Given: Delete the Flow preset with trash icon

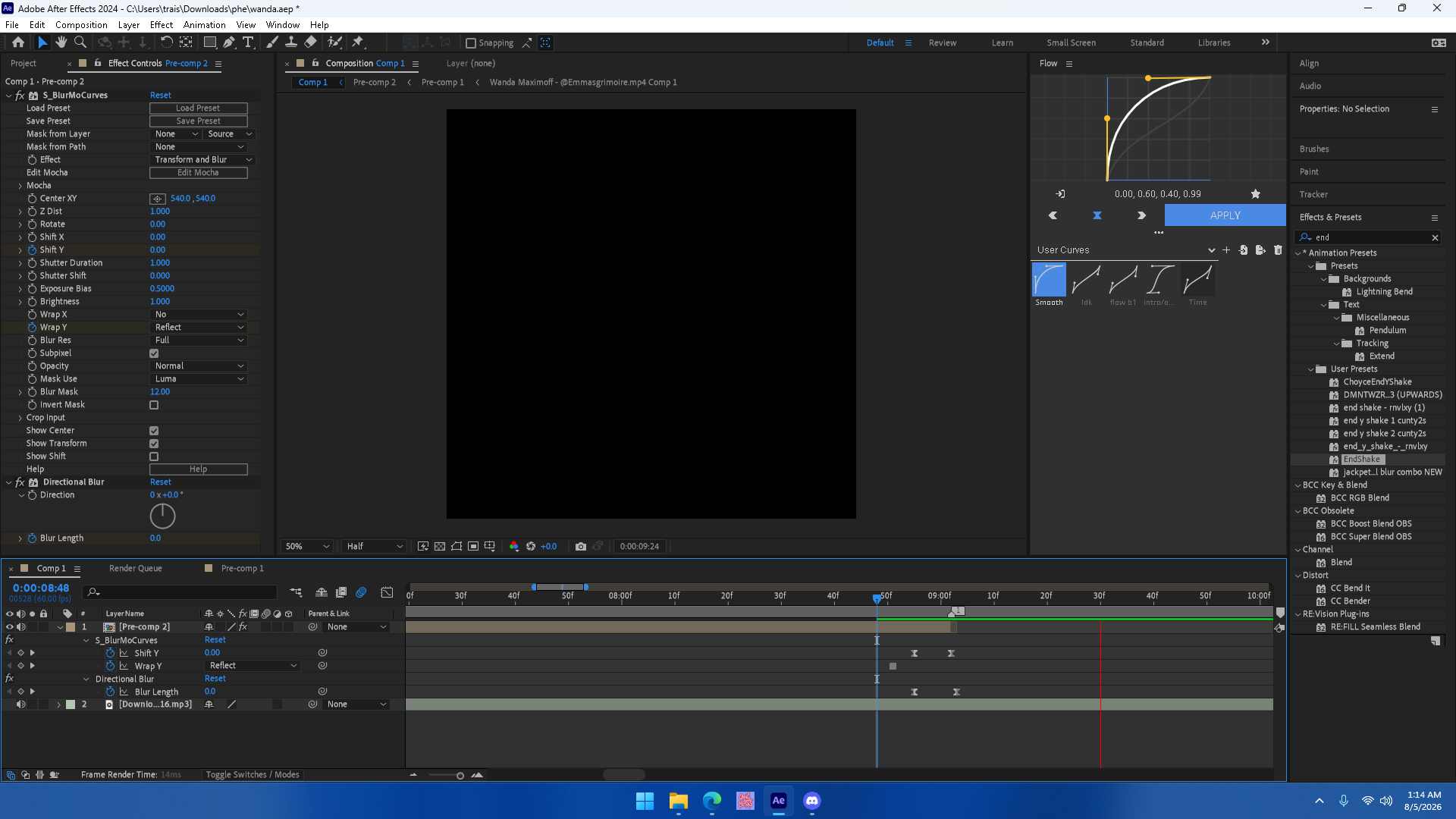Looking at the screenshot, I should tap(1278, 249).
